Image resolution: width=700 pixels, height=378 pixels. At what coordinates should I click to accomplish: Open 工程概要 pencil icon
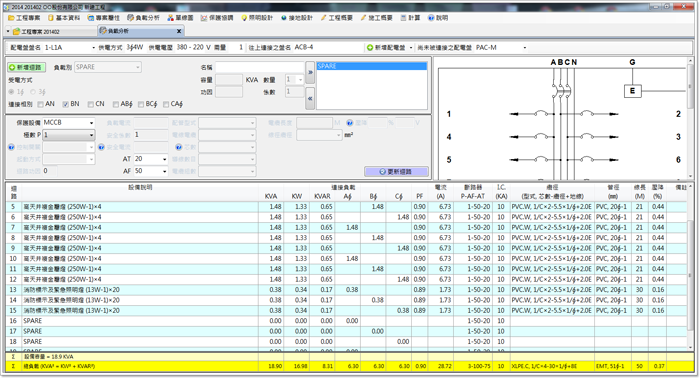click(x=324, y=18)
